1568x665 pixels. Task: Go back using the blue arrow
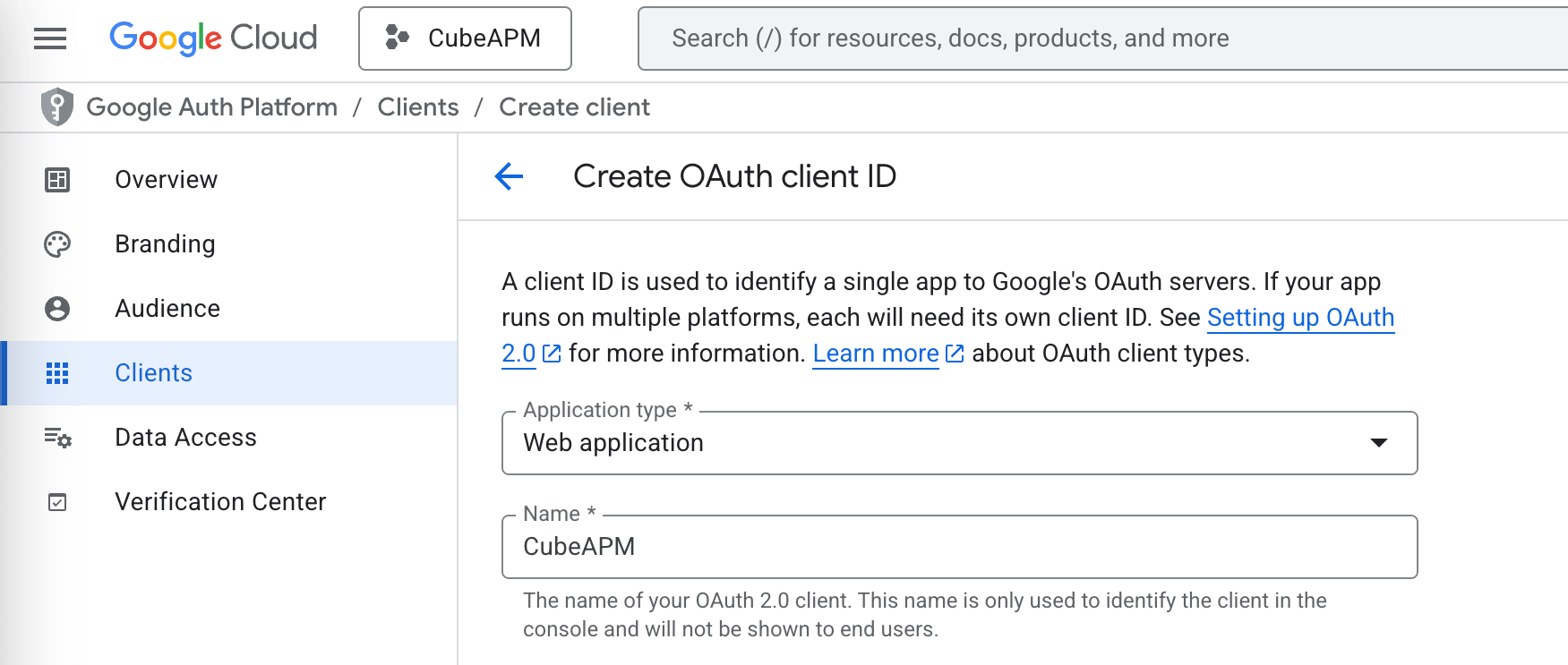tap(509, 176)
